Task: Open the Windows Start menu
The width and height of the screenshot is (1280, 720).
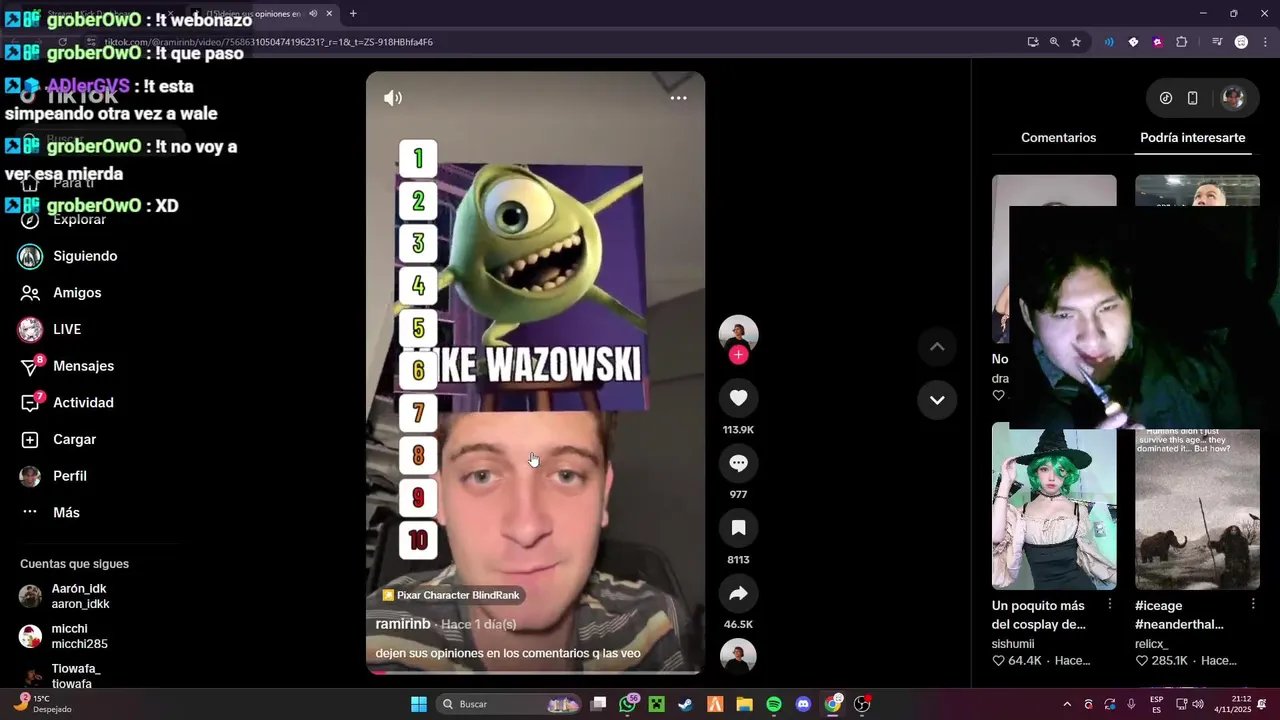Action: 419,704
